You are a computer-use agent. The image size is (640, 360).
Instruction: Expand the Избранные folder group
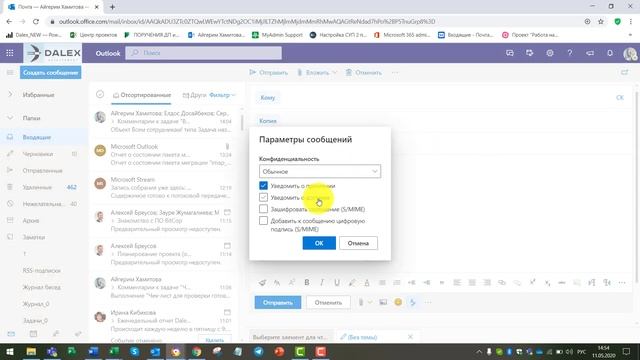click(x=10, y=95)
